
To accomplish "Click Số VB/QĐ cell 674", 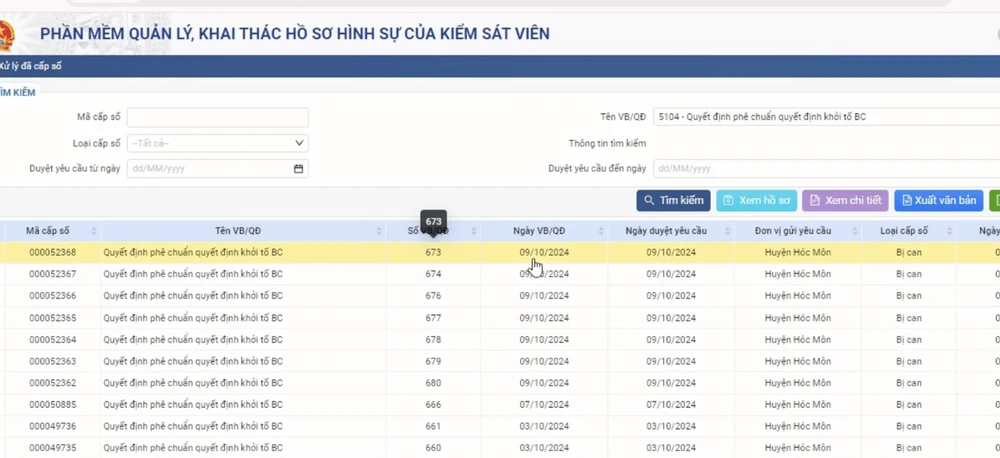I will [433, 274].
